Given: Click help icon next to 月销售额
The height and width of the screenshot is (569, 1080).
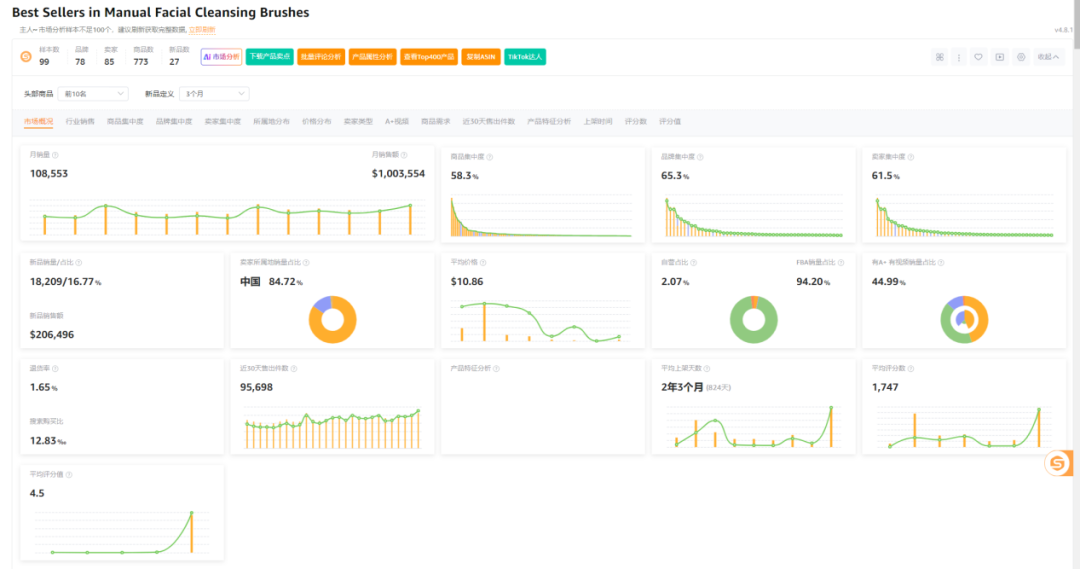Looking at the screenshot, I should 404,155.
